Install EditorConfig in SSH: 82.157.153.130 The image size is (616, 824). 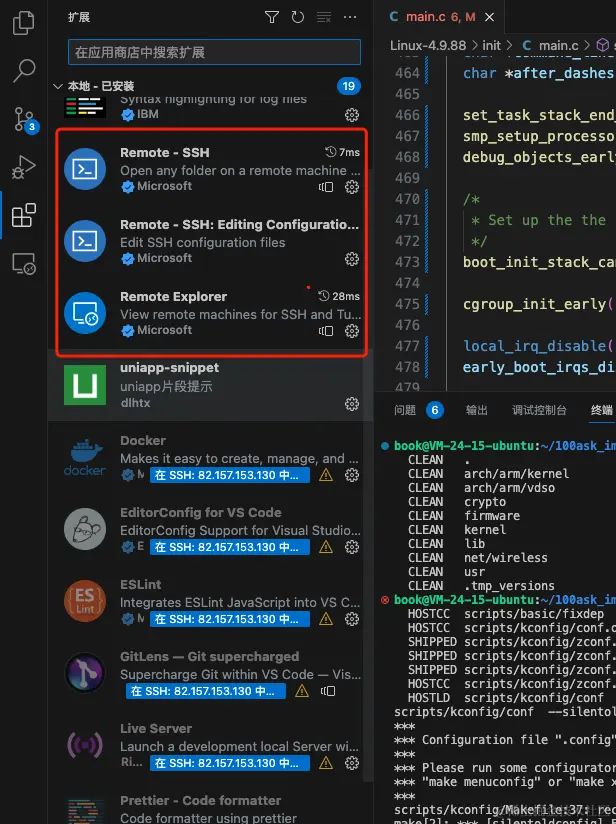(230, 547)
